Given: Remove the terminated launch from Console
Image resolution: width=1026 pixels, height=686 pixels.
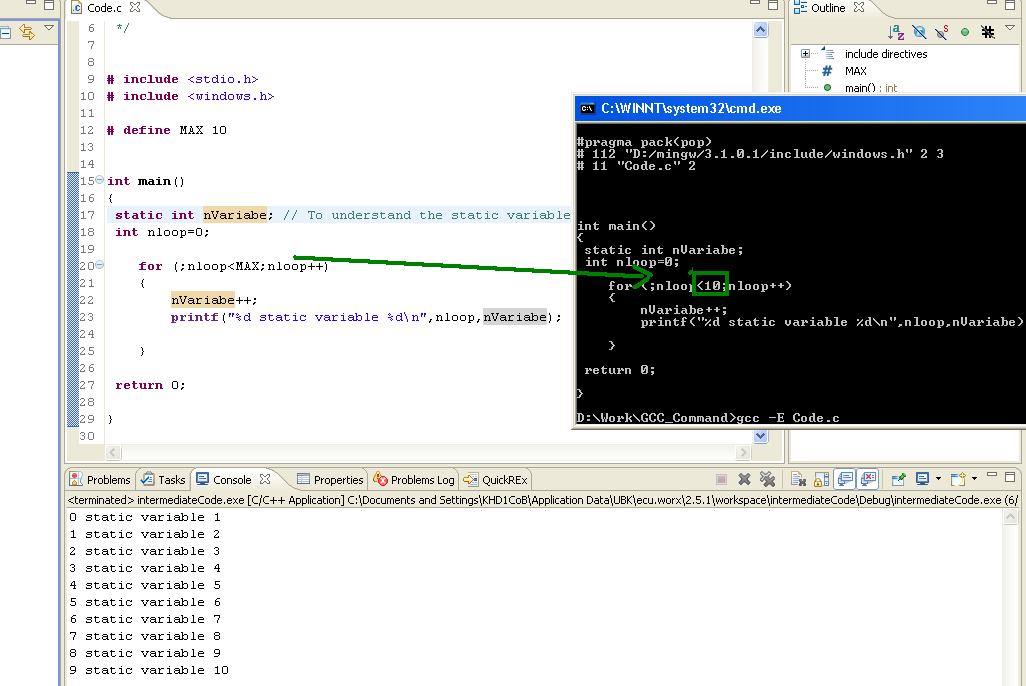Looking at the screenshot, I should 744,479.
